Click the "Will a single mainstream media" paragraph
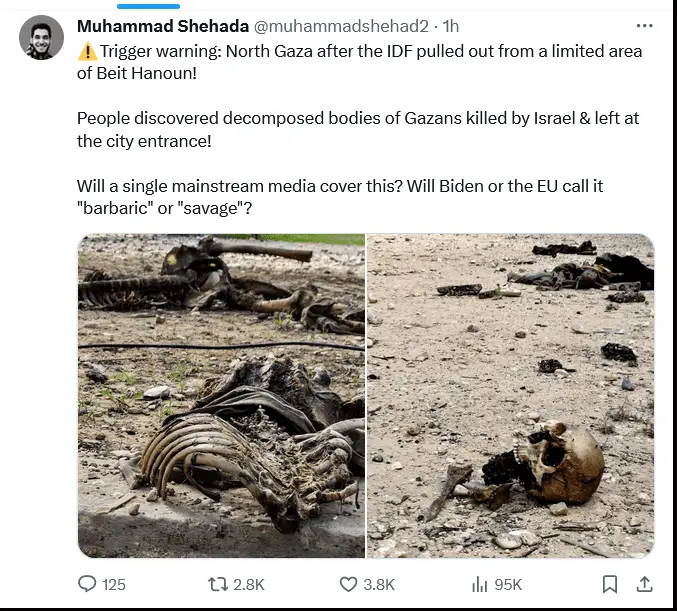 click(x=340, y=197)
